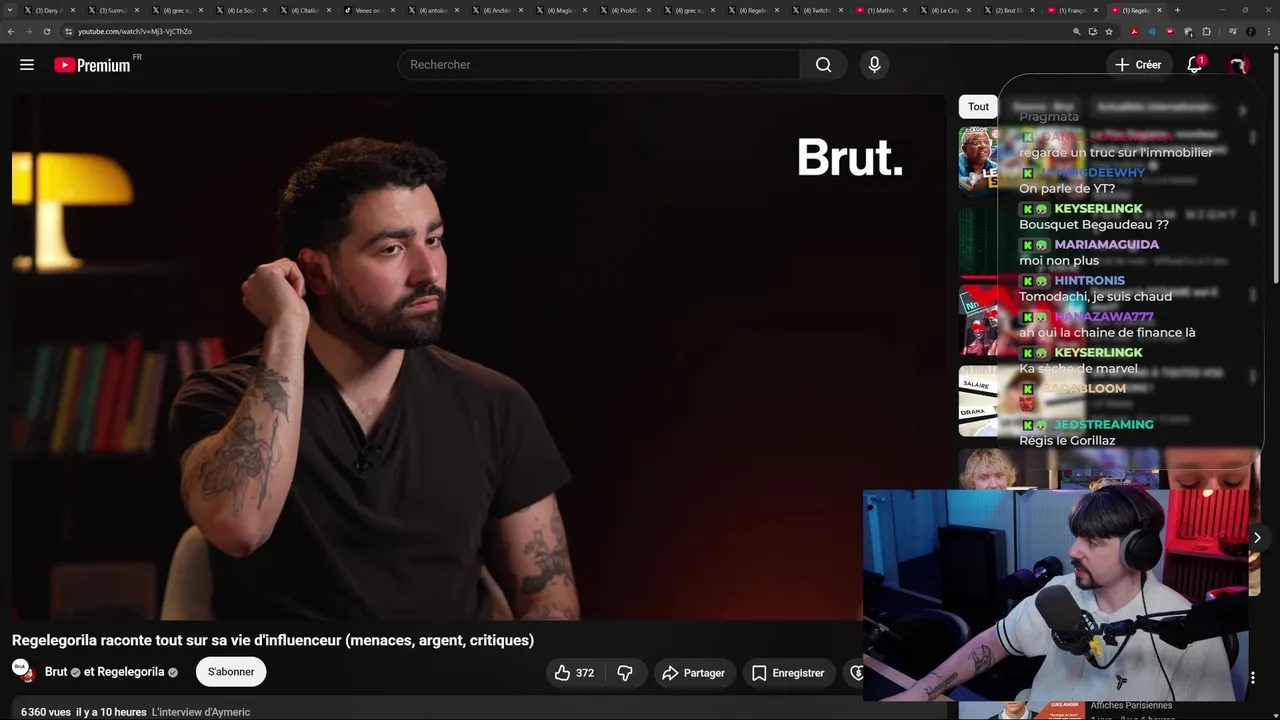Open browser tab search dropdown arrow
Viewport: 1280px width, 720px height.
(11, 10)
